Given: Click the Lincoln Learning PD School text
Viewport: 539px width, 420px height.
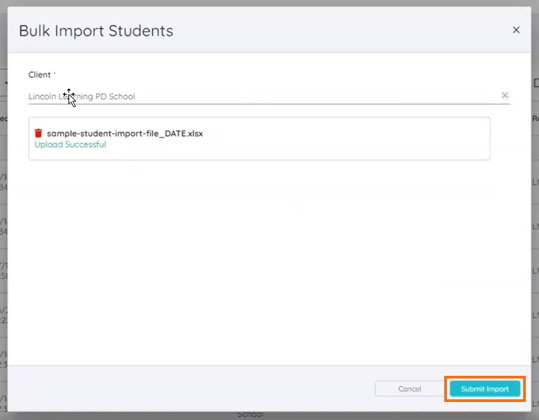Looking at the screenshot, I should tap(82, 96).
